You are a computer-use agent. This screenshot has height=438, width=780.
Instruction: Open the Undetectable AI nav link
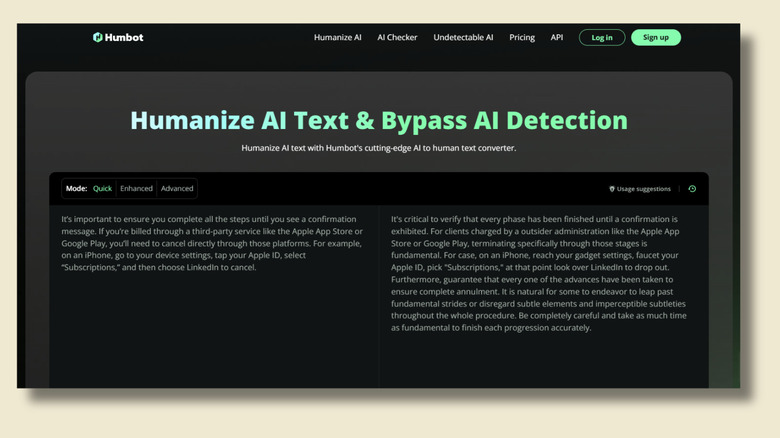pyautogui.click(x=463, y=38)
